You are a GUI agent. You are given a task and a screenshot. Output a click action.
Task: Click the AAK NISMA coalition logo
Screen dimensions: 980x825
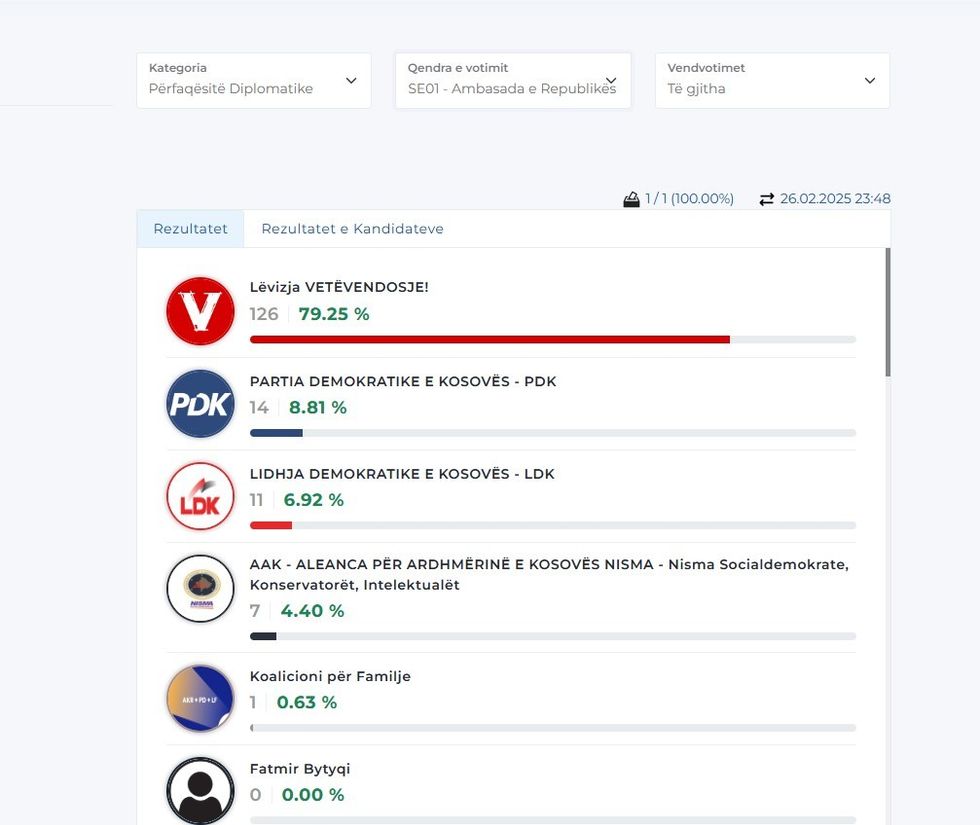coord(200,588)
